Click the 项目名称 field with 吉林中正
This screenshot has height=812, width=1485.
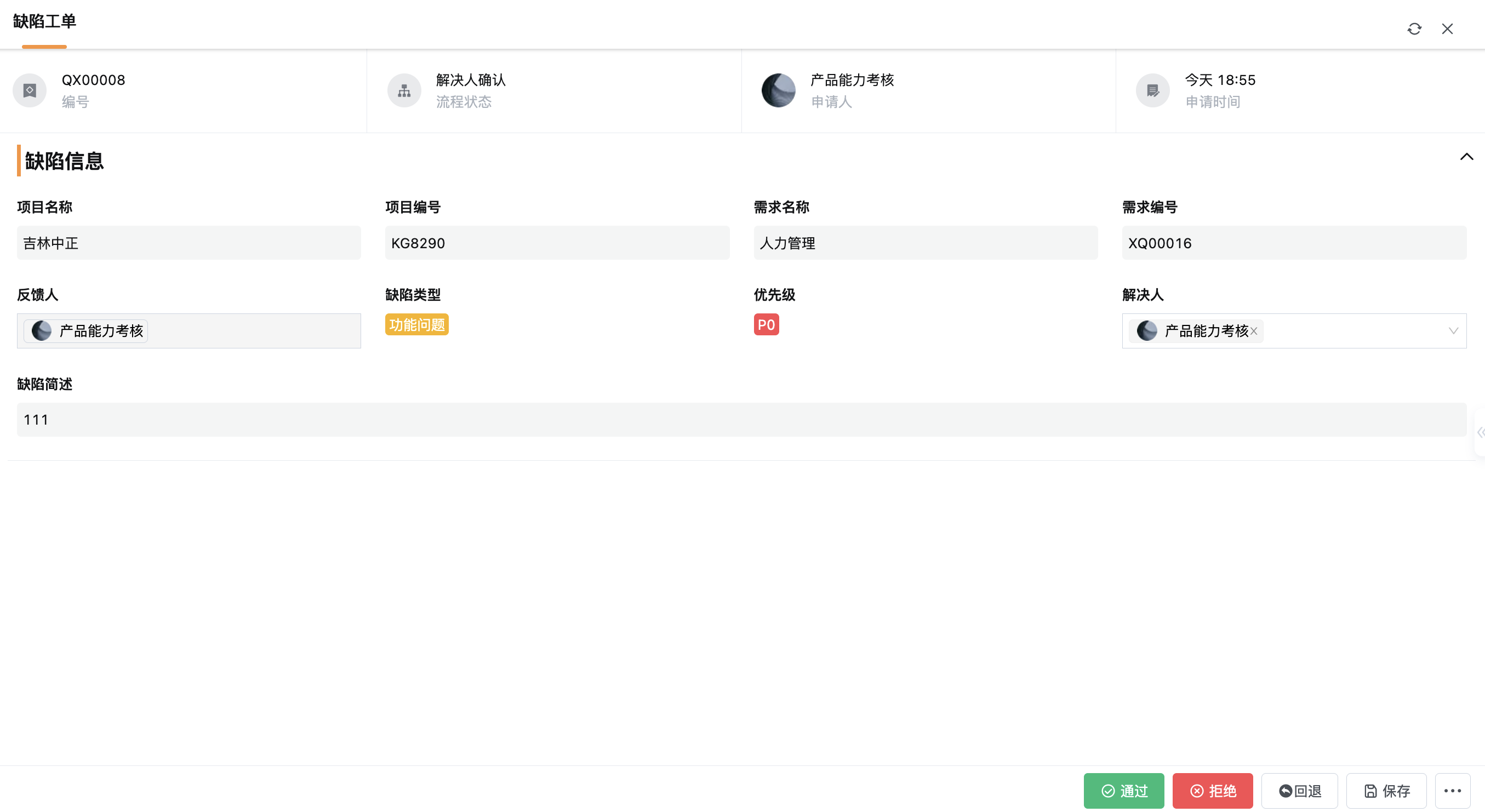tap(189, 243)
